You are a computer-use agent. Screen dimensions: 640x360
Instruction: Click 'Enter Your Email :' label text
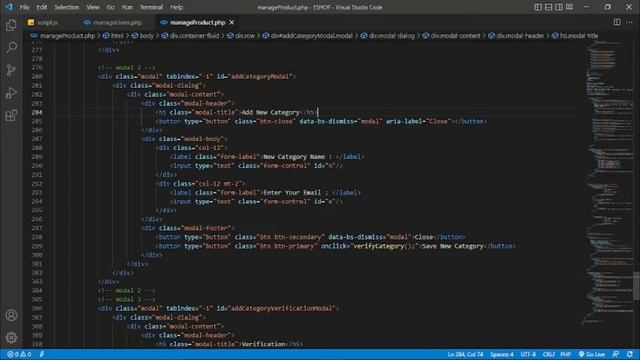click(x=296, y=193)
